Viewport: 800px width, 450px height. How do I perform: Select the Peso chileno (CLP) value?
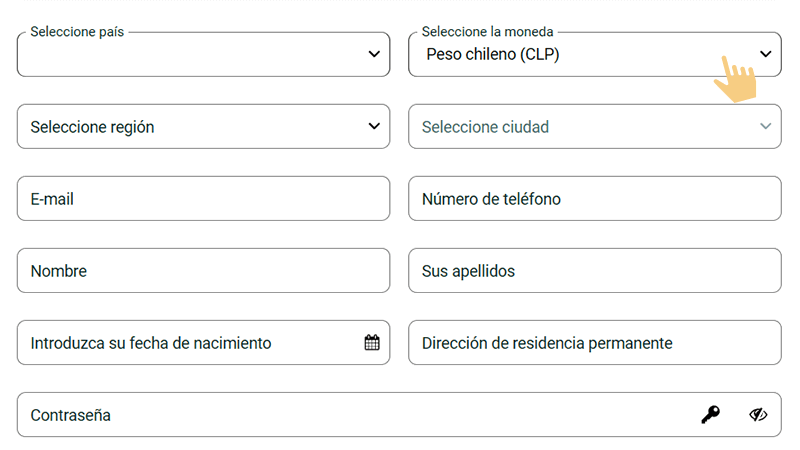pyautogui.click(x=493, y=55)
